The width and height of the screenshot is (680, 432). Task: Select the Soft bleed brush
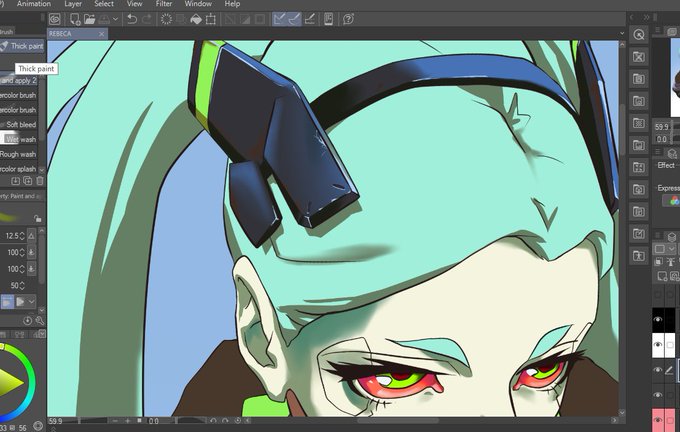pyautogui.click(x=20, y=125)
